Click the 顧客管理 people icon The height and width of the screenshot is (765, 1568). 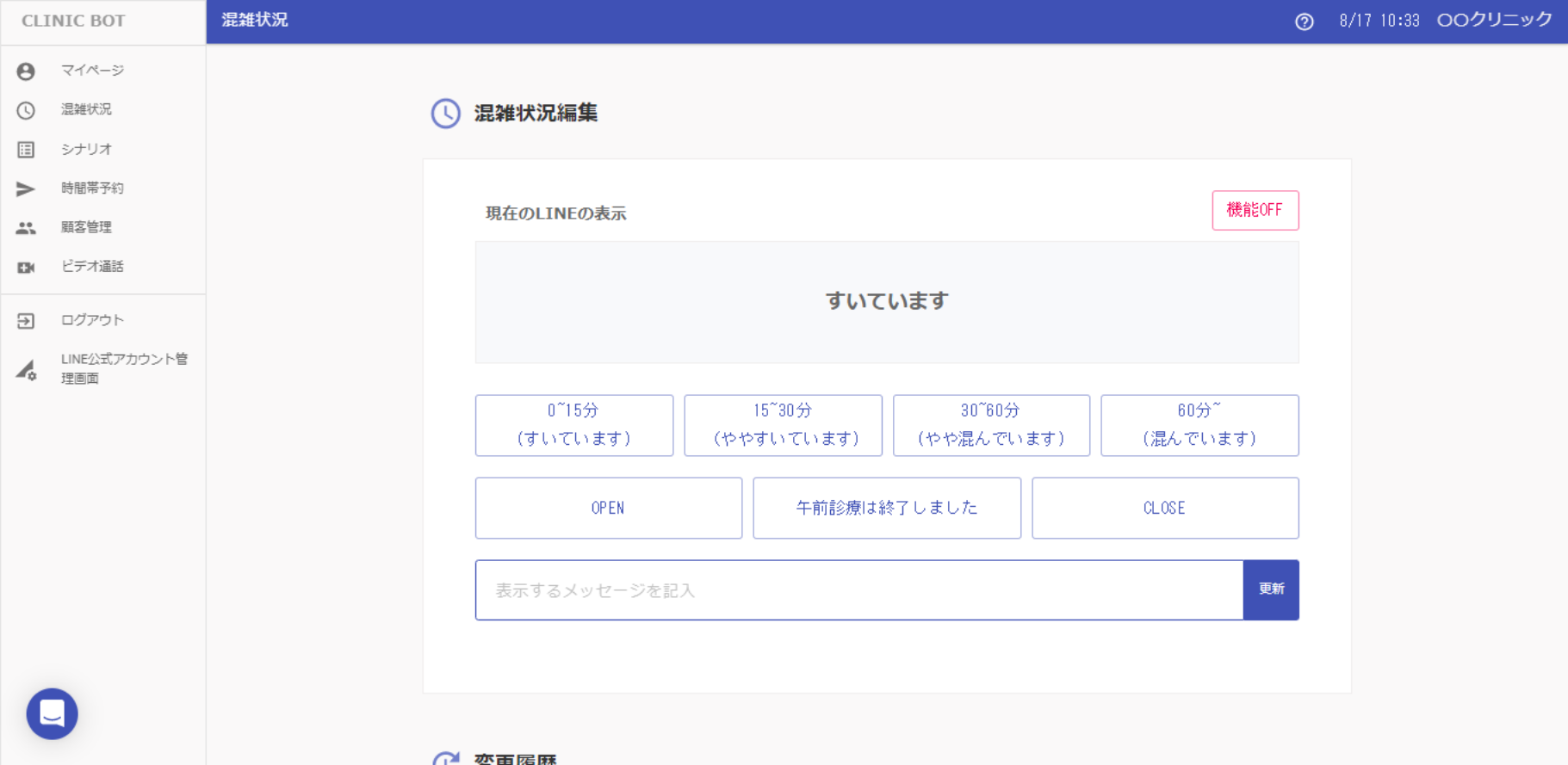click(26, 228)
